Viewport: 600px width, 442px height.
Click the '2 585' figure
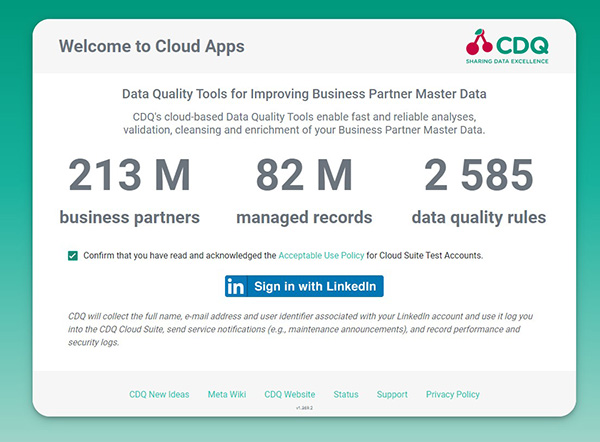479,175
